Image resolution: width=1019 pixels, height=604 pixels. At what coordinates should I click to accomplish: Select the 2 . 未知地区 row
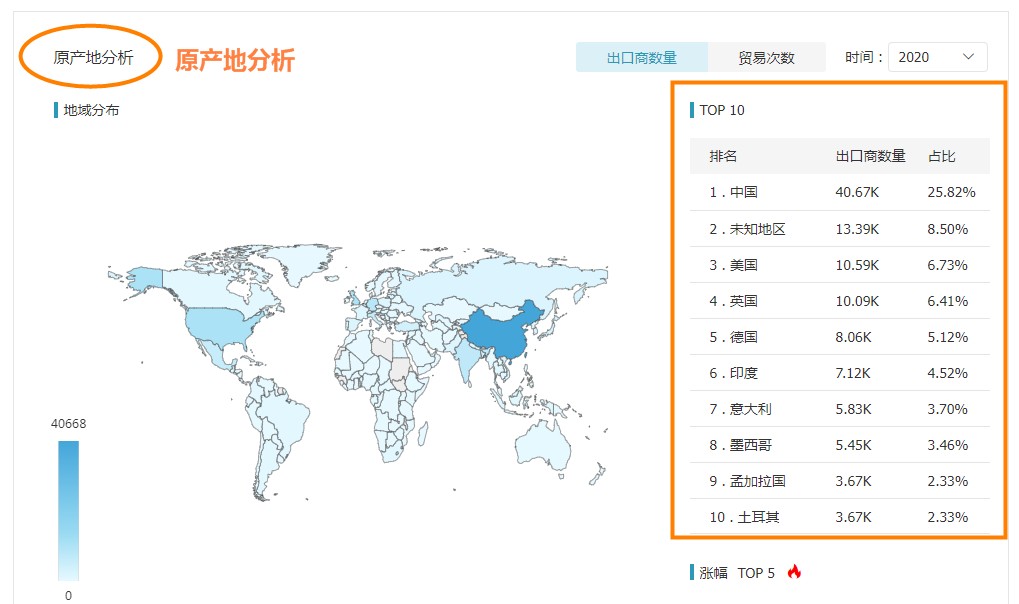tap(839, 229)
